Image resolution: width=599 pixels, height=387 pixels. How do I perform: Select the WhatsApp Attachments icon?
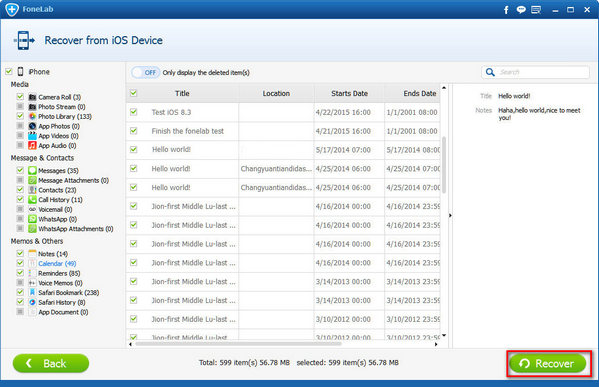point(32,228)
